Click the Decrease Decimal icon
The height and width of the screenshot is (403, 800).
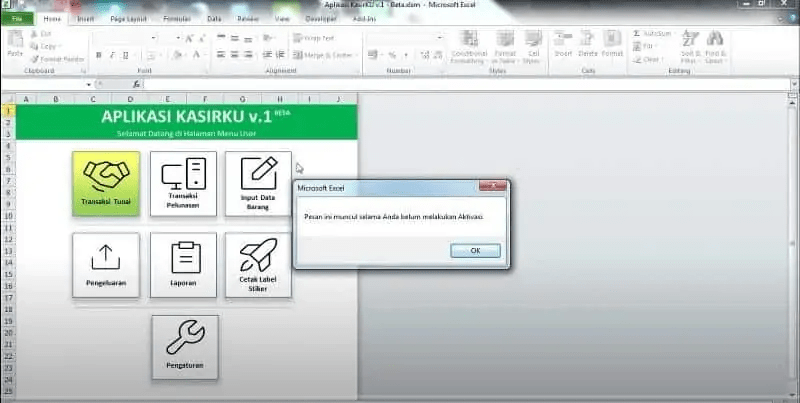[437, 55]
